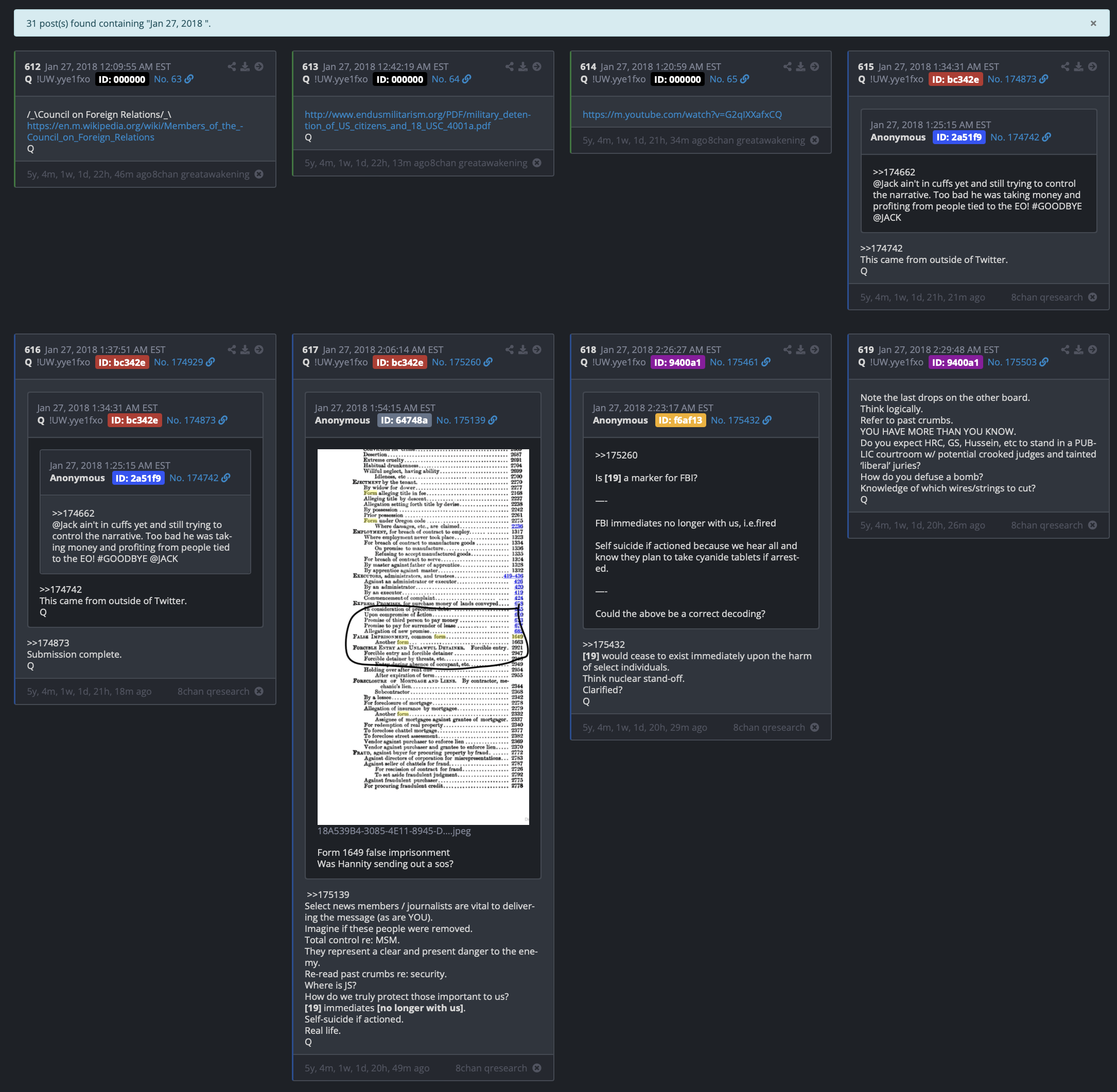Dismiss the search results banner

1093,24
